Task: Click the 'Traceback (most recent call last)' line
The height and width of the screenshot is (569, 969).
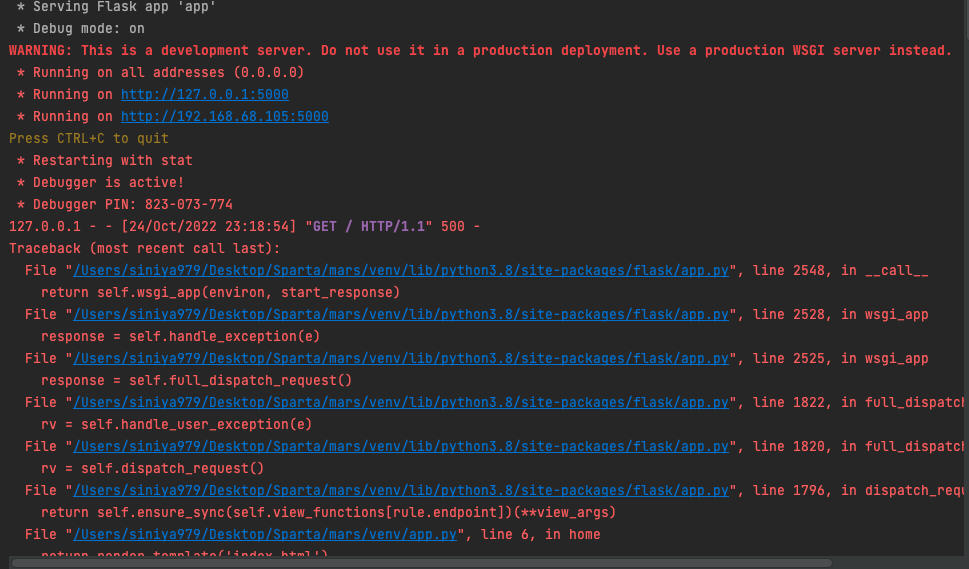Action: (x=144, y=248)
